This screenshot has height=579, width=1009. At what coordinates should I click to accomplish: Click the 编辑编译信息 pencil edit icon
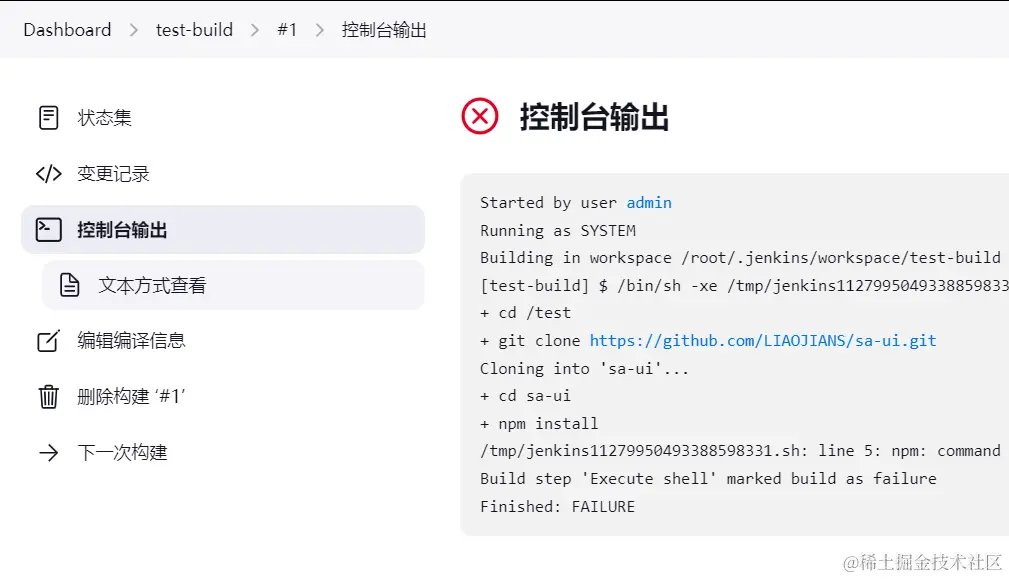(48, 341)
